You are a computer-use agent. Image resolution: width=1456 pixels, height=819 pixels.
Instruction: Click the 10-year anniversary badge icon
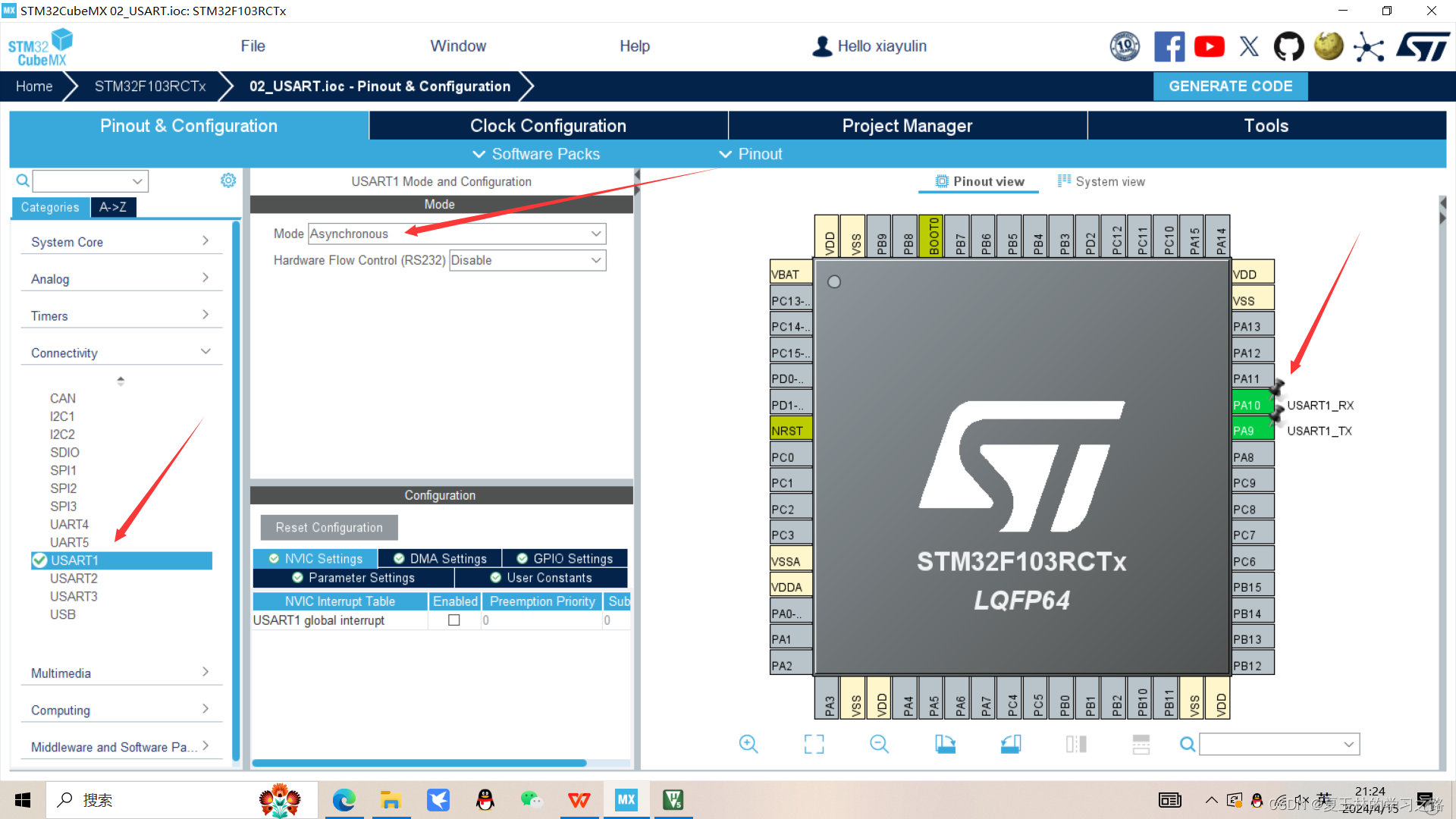click(1125, 46)
